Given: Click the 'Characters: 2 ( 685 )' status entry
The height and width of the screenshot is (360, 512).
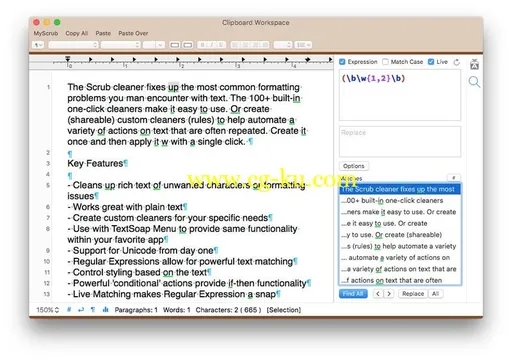Looking at the screenshot, I should click(228, 310).
